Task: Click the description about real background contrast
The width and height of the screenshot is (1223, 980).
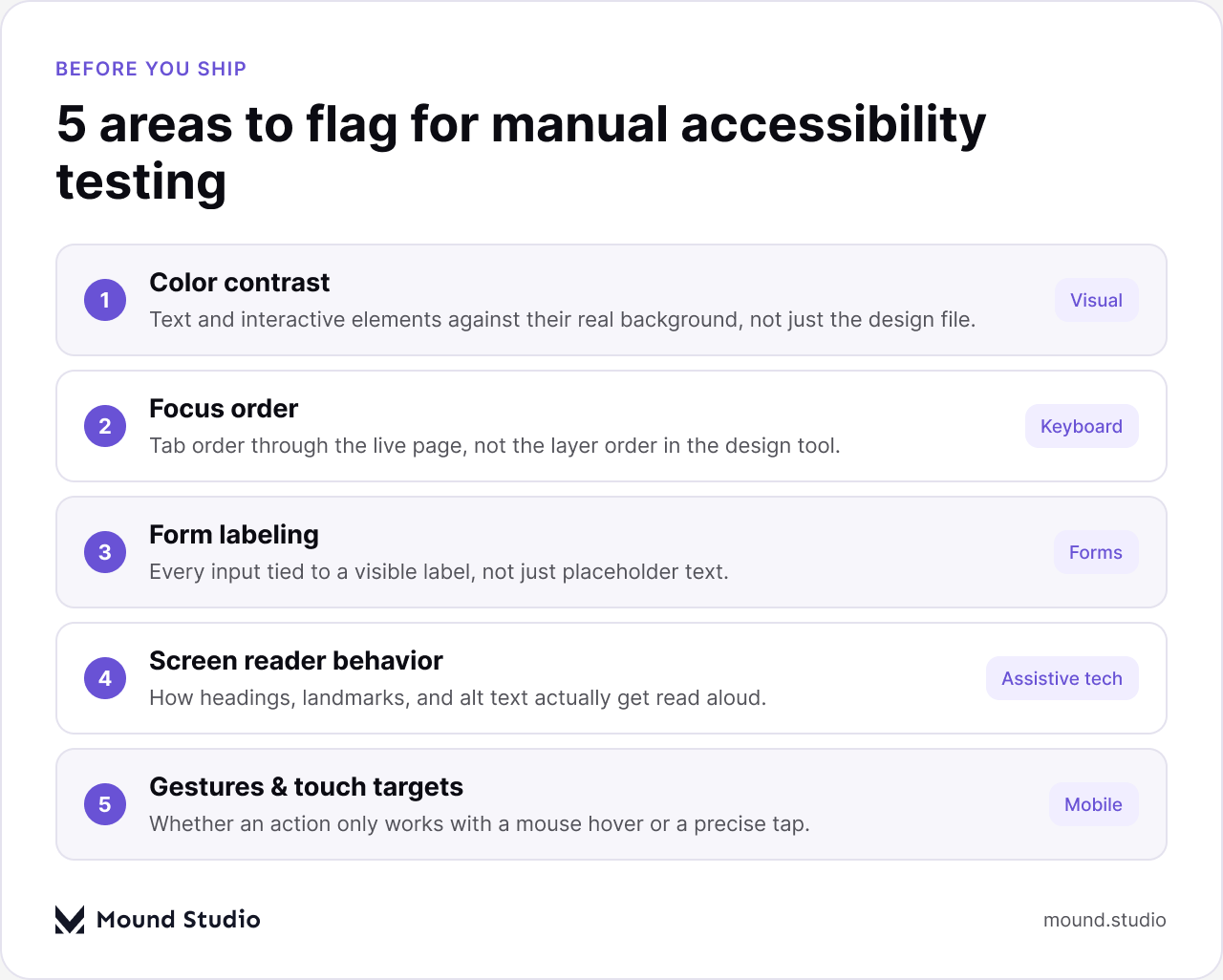Action: click(x=563, y=319)
